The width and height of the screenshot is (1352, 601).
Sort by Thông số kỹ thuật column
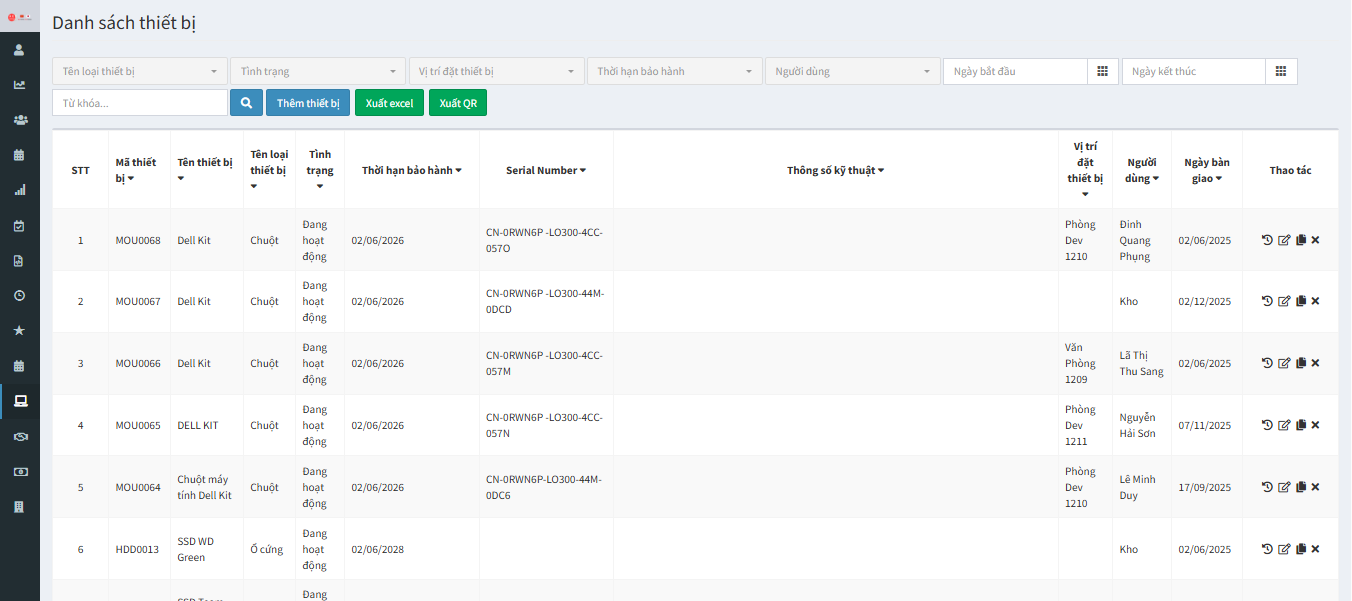835,171
